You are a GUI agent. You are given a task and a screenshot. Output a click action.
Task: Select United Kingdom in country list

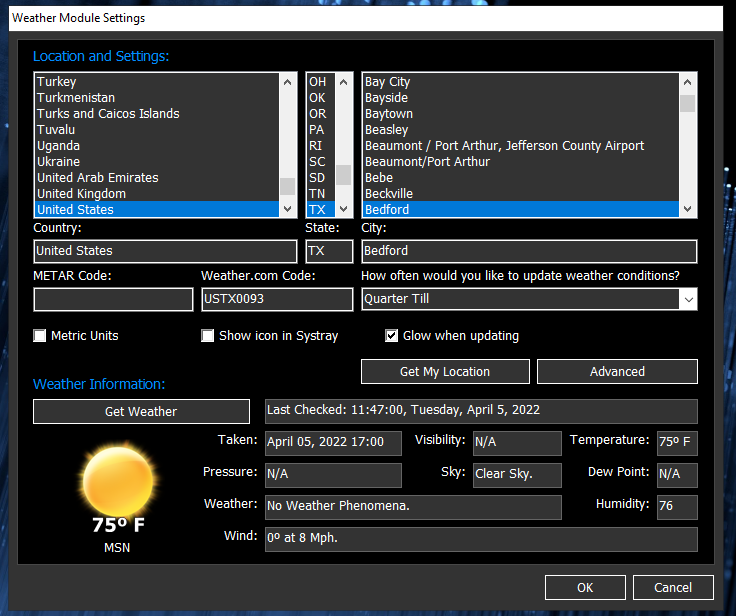pos(81,194)
